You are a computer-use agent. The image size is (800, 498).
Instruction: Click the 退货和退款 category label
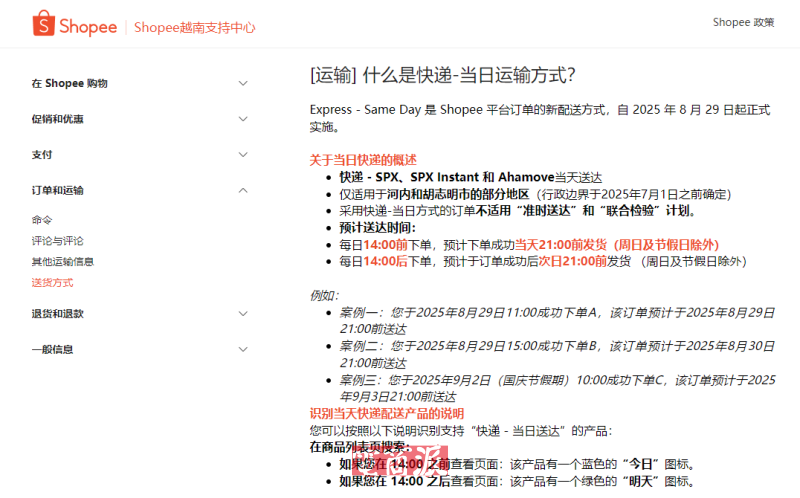tap(57, 314)
